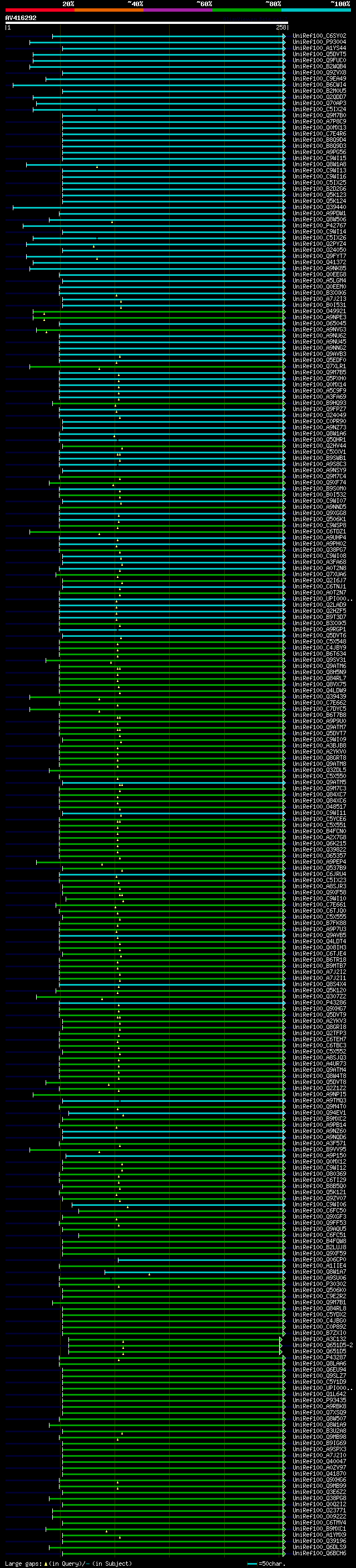This screenshot has width=356, height=1568.
Task: Open hit UniRef100_Q8H5N9
Action: (x=319, y=672)
